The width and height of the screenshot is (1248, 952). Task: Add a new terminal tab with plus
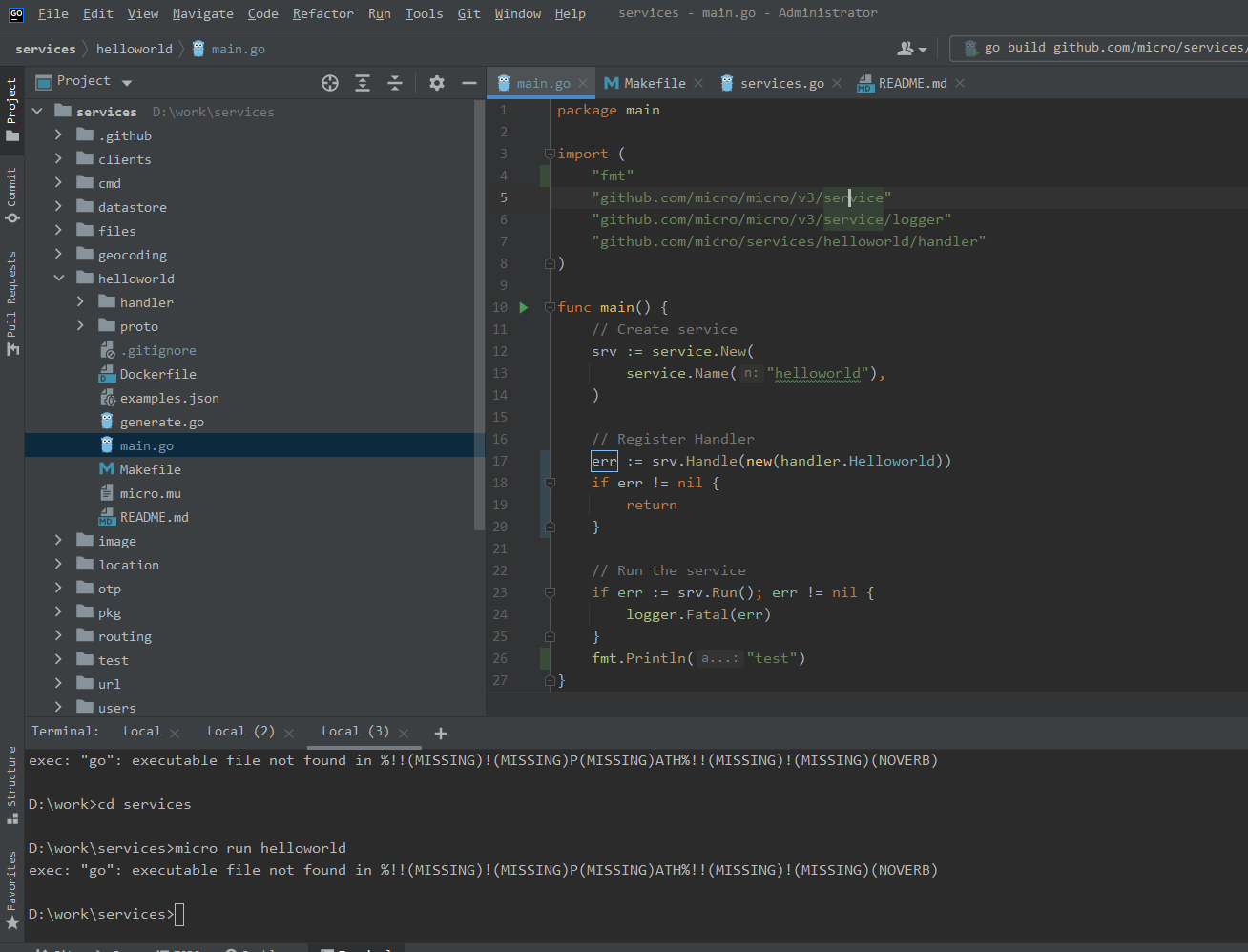pos(440,733)
